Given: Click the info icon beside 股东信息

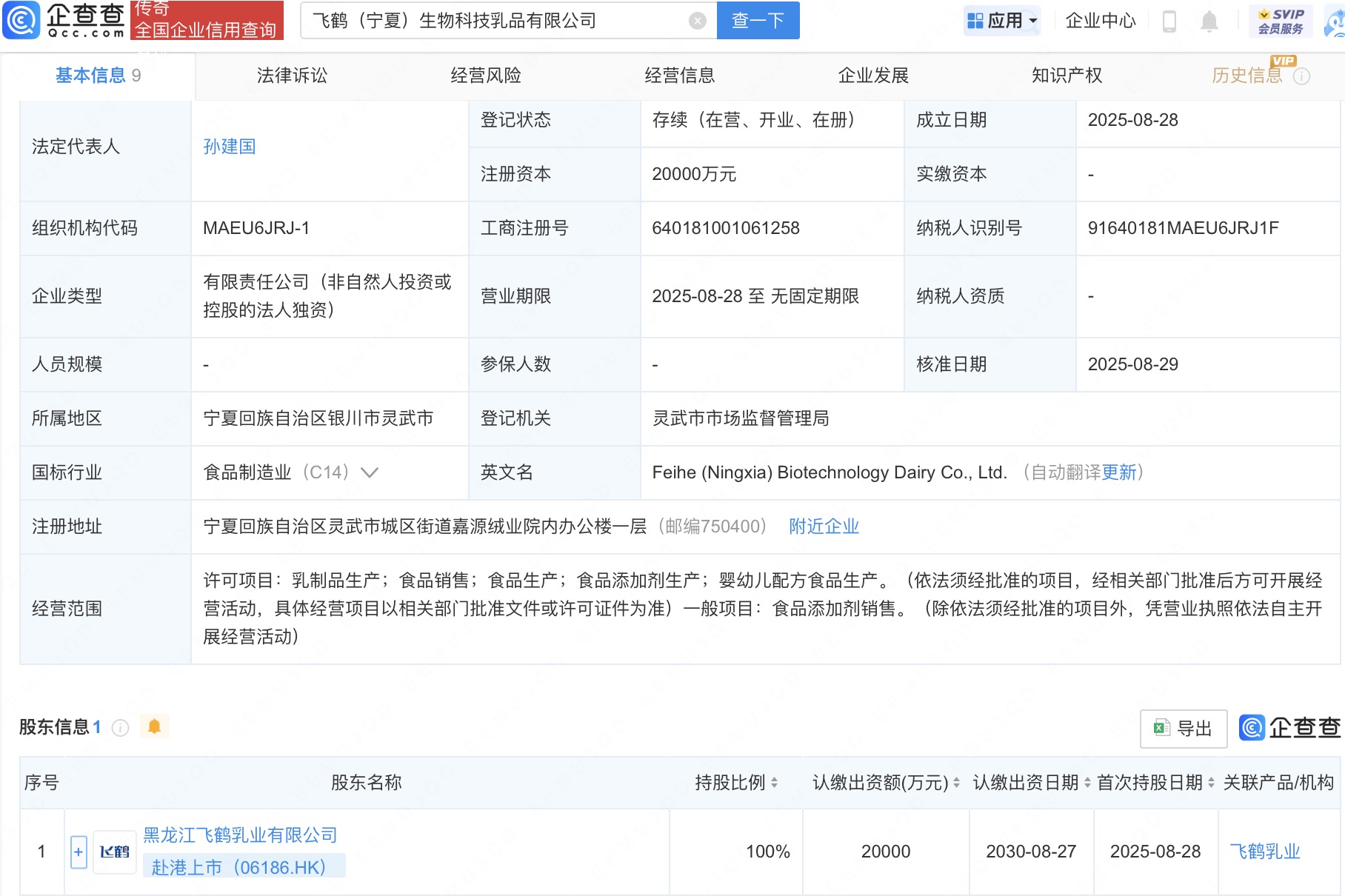Looking at the screenshot, I should tap(121, 728).
